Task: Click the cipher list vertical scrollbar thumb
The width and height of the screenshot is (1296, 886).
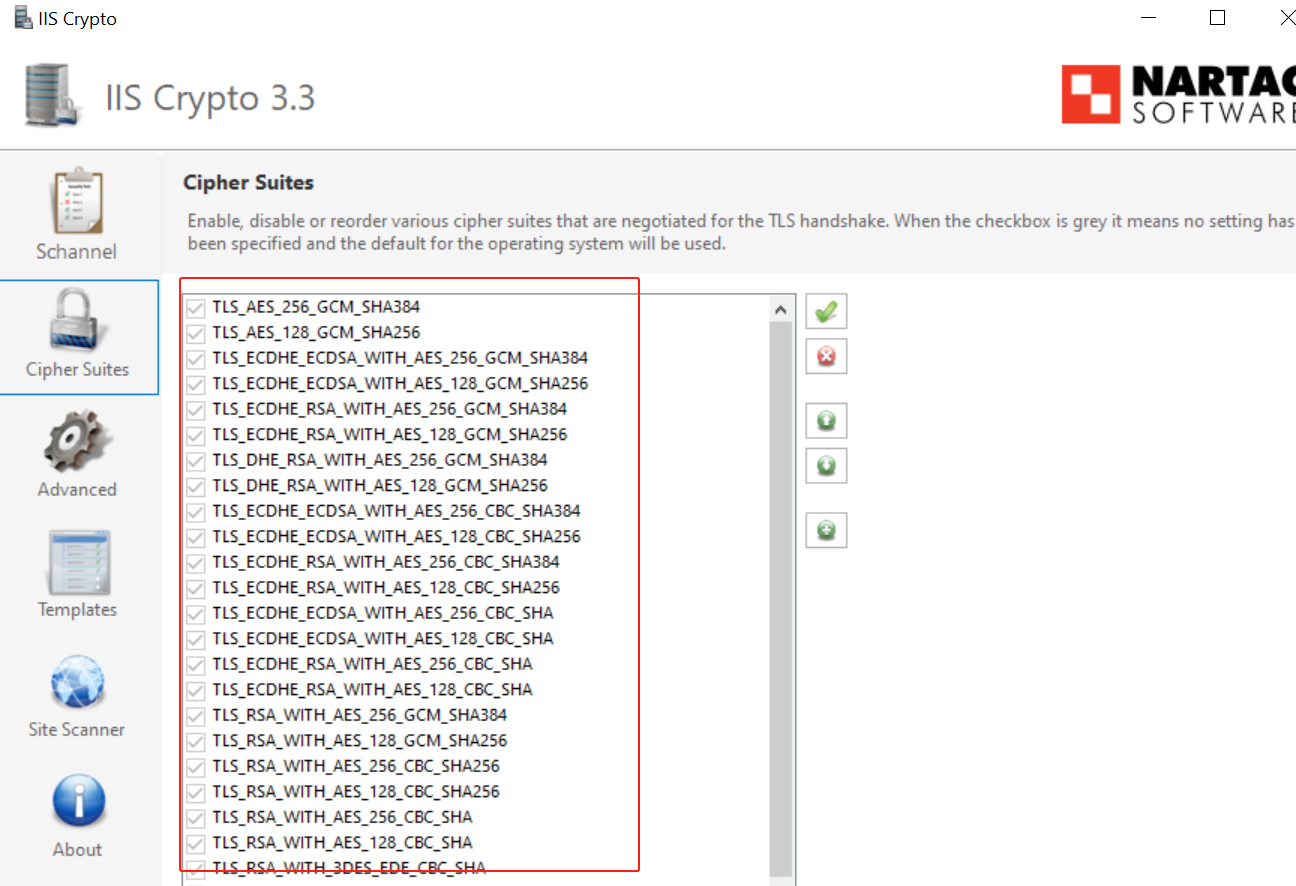Action: (781, 600)
